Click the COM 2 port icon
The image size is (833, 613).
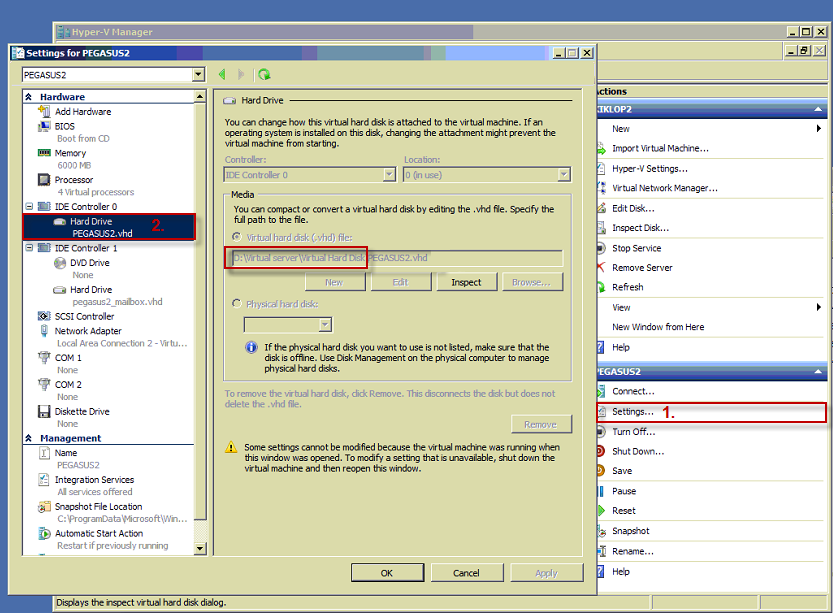[x=44, y=384]
